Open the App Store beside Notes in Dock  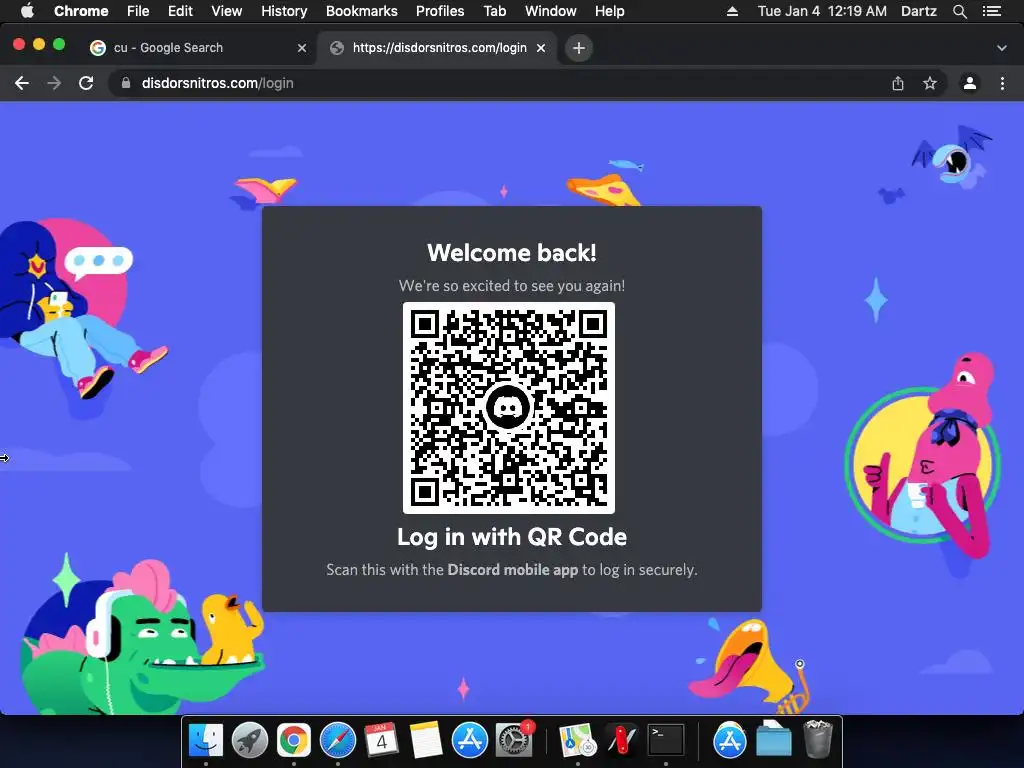(x=470, y=741)
